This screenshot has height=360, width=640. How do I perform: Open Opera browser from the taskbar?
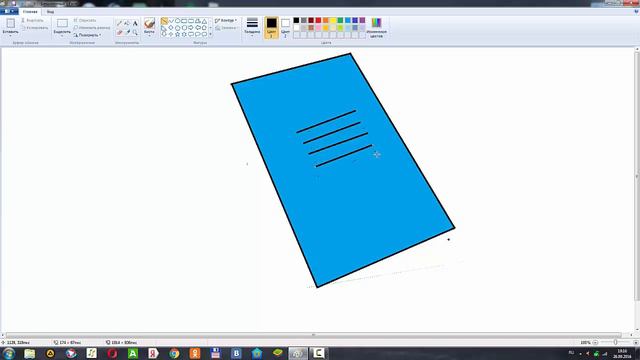pos(112,353)
